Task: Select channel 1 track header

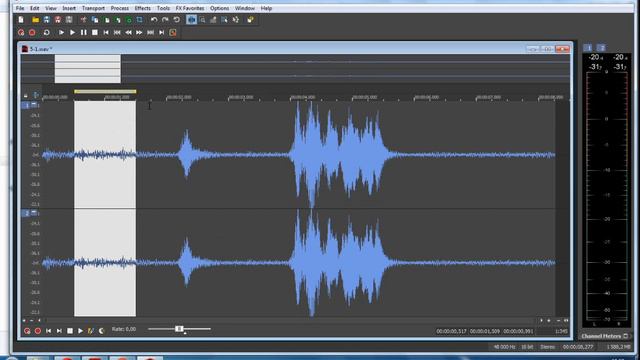Action: pyautogui.click(x=27, y=105)
